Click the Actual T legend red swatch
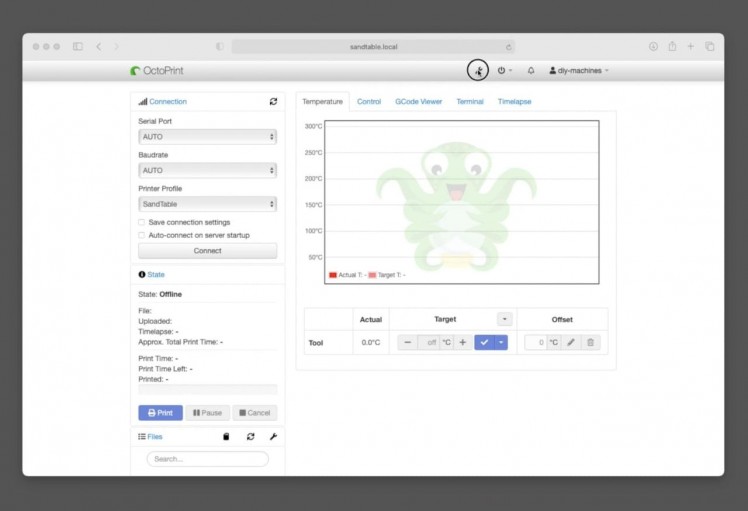748x511 pixels. pyautogui.click(x=333, y=275)
